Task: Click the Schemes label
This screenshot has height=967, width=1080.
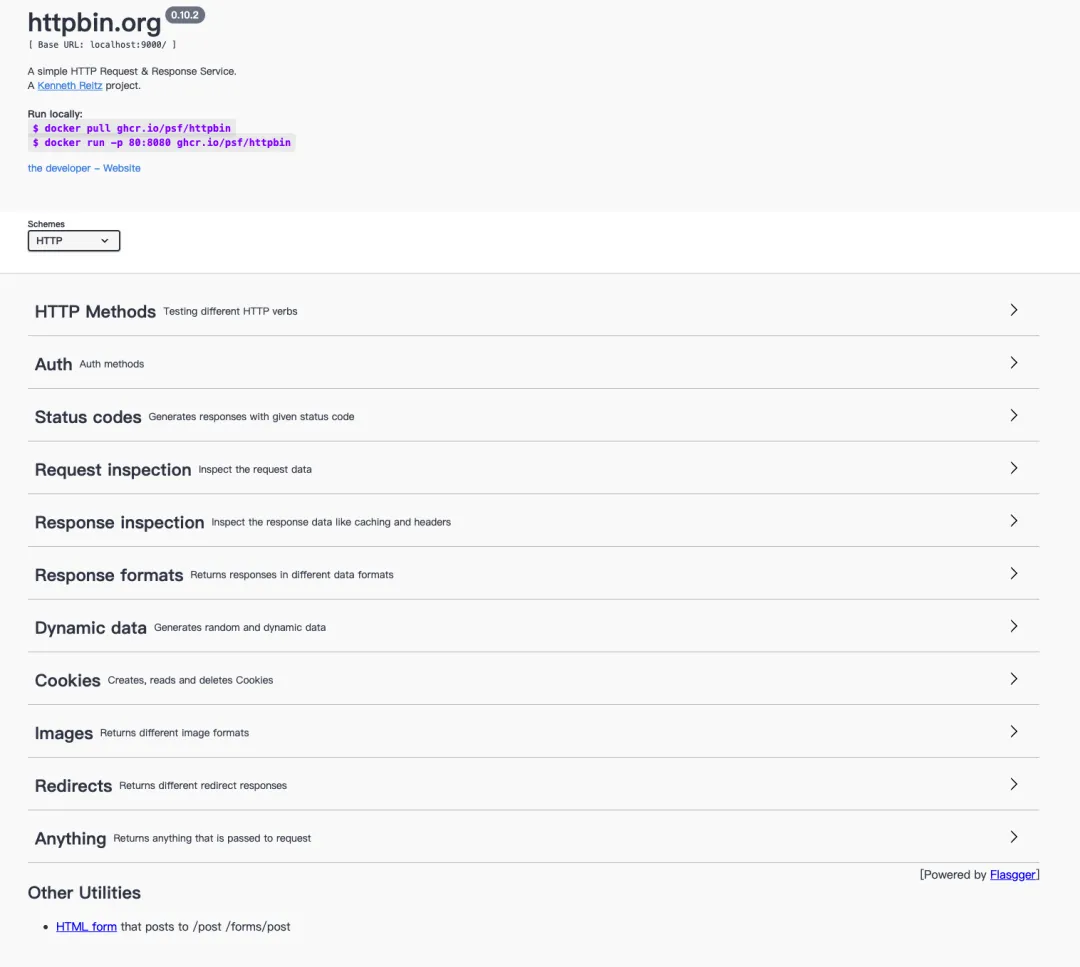Action: coord(46,224)
